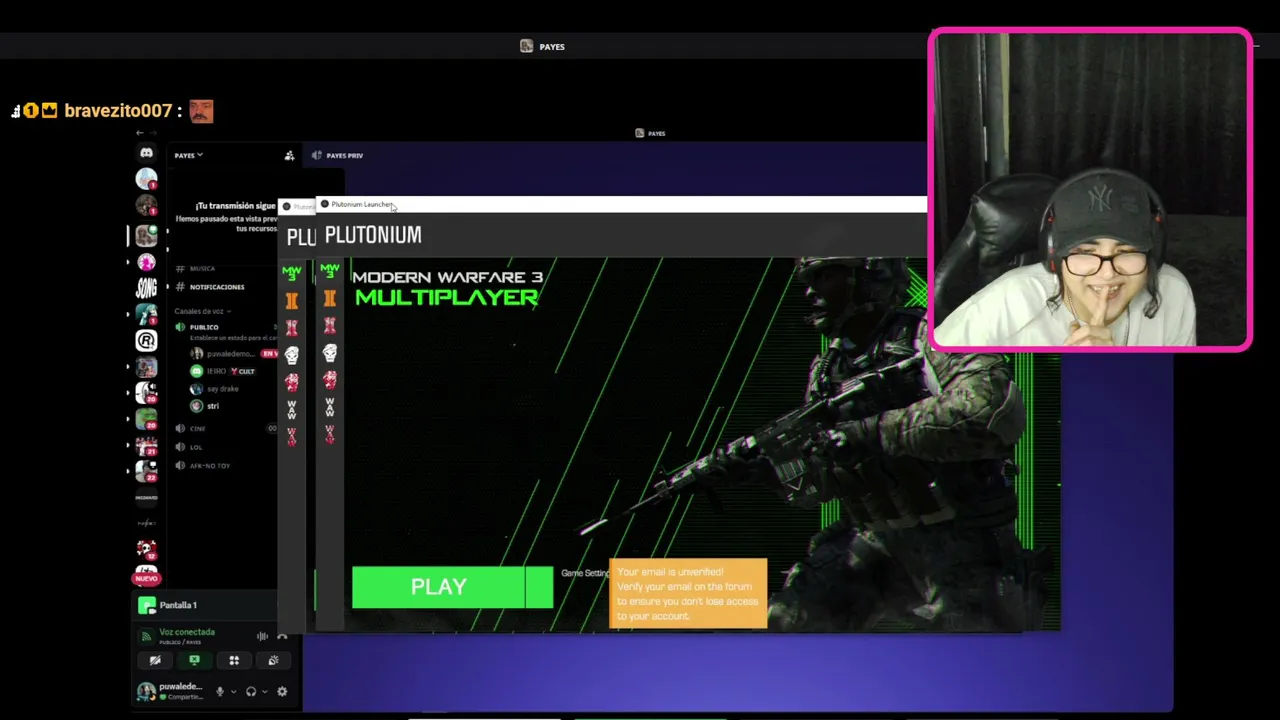Select the white WaW game icon in front launcher

329,407
